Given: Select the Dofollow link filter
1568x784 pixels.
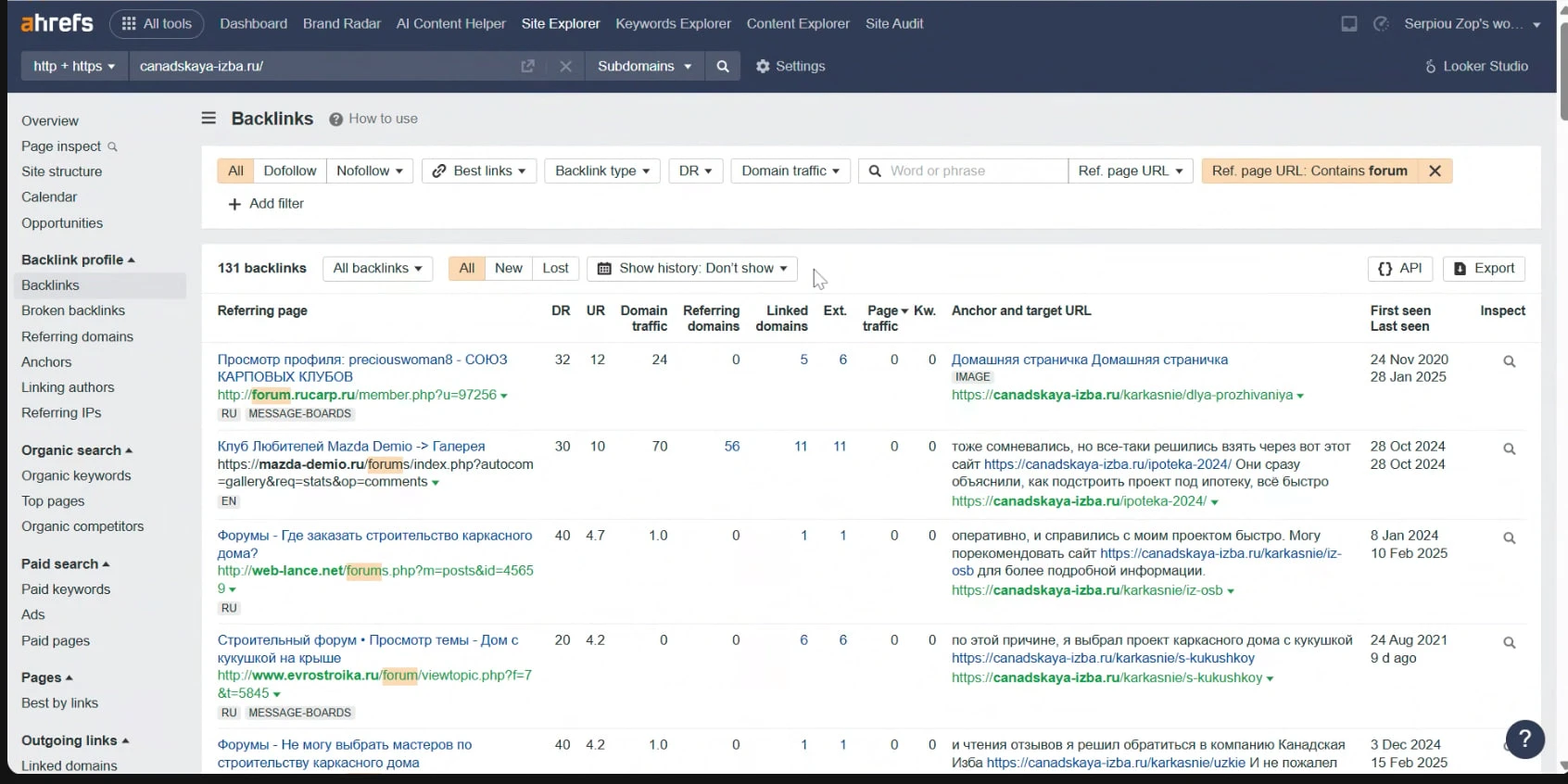Looking at the screenshot, I should [x=289, y=171].
